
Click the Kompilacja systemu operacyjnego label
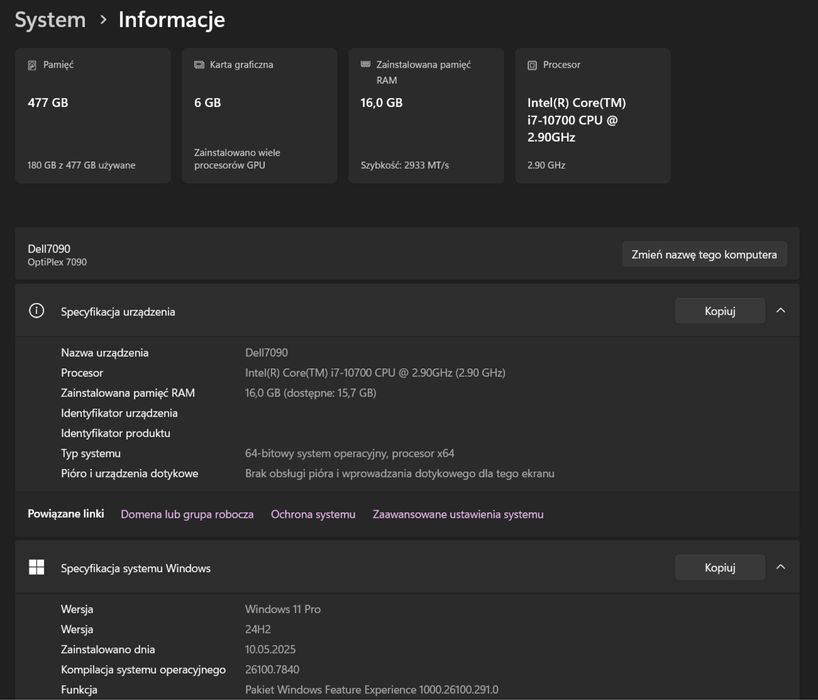click(x=143, y=670)
